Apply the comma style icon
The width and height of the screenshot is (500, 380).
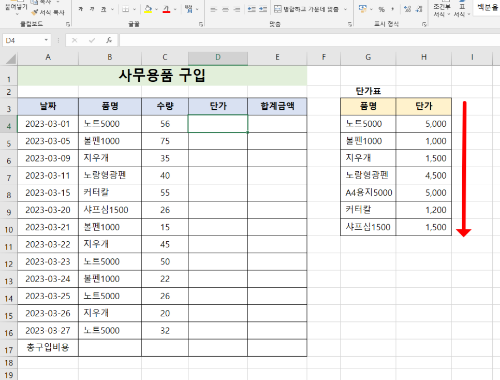(393, 9)
